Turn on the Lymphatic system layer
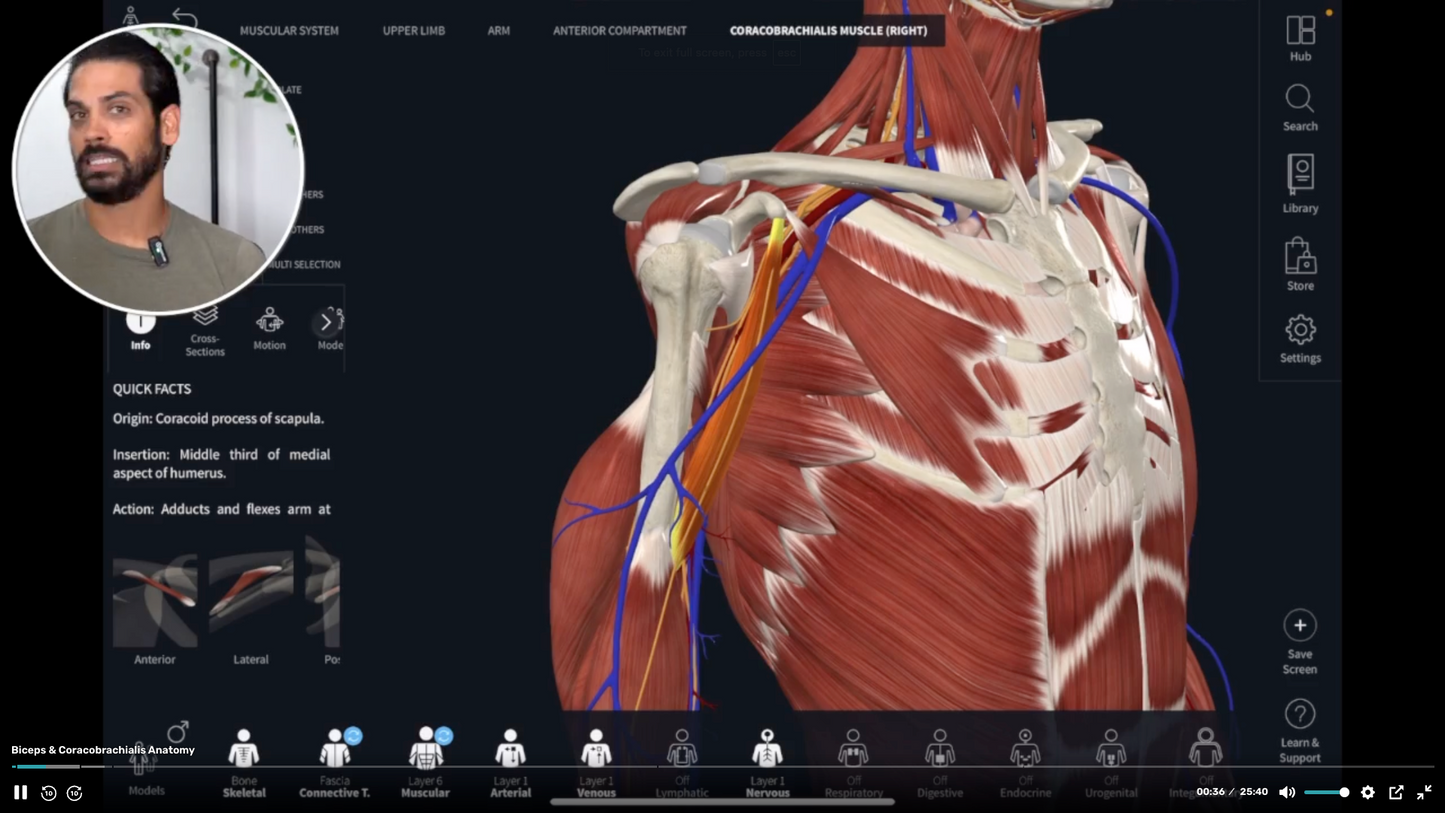The width and height of the screenshot is (1445, 813). pos(682,763)
